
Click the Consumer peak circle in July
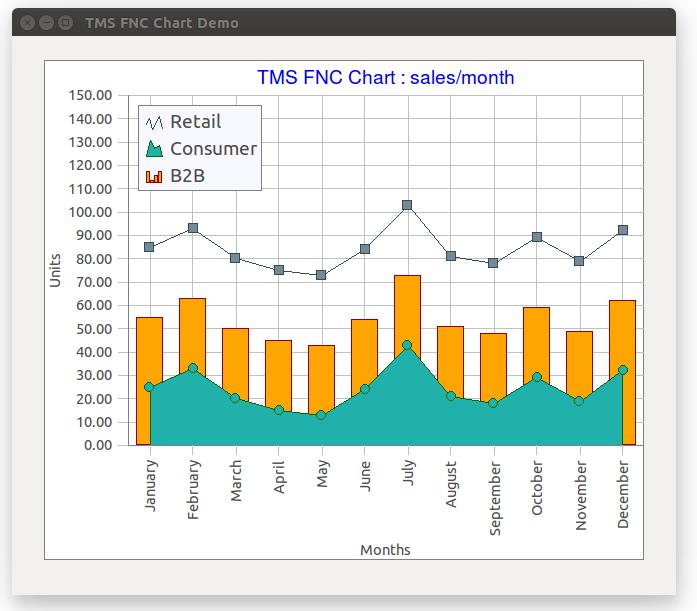point(407,345)
